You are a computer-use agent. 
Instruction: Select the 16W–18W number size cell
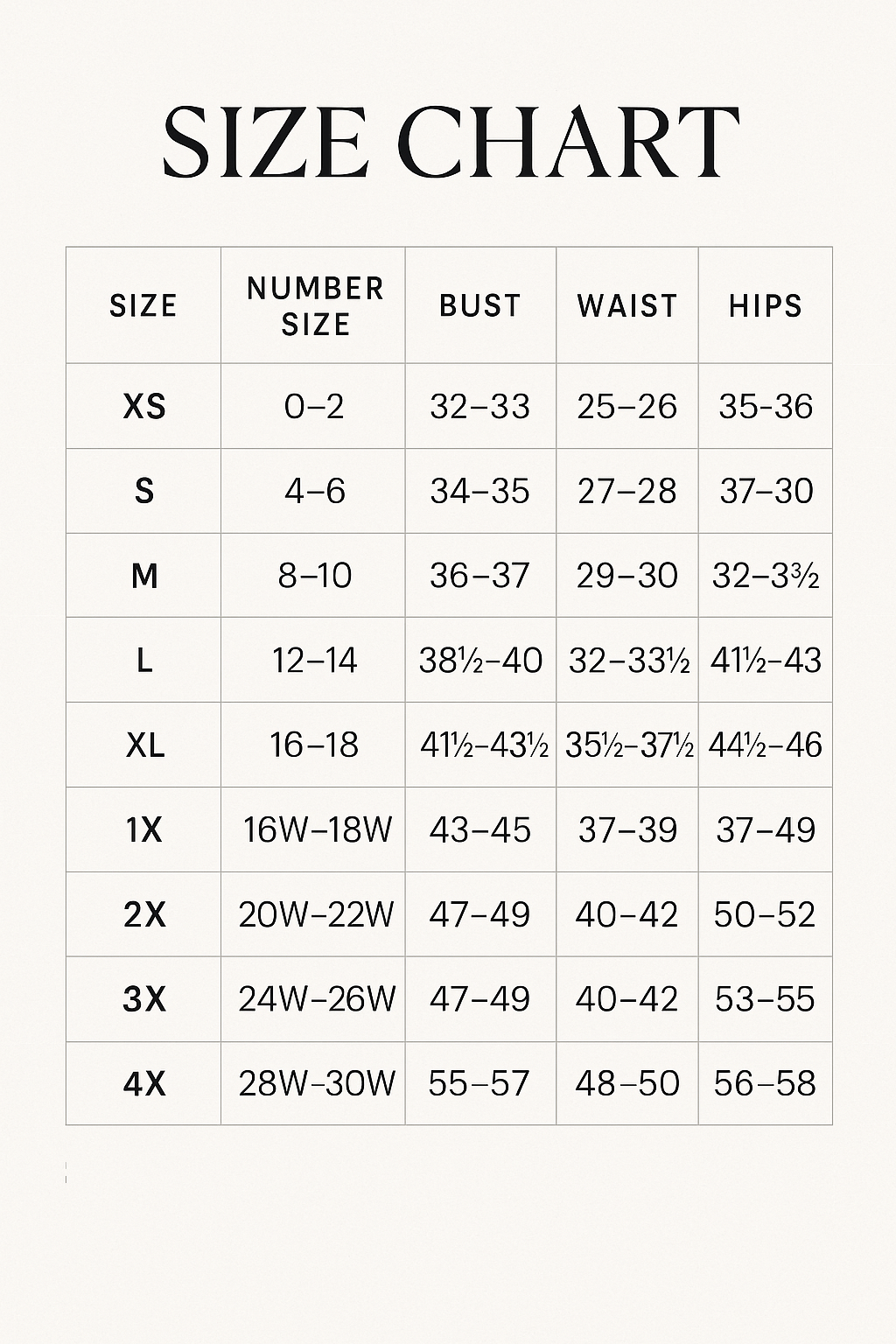[317, 829]
